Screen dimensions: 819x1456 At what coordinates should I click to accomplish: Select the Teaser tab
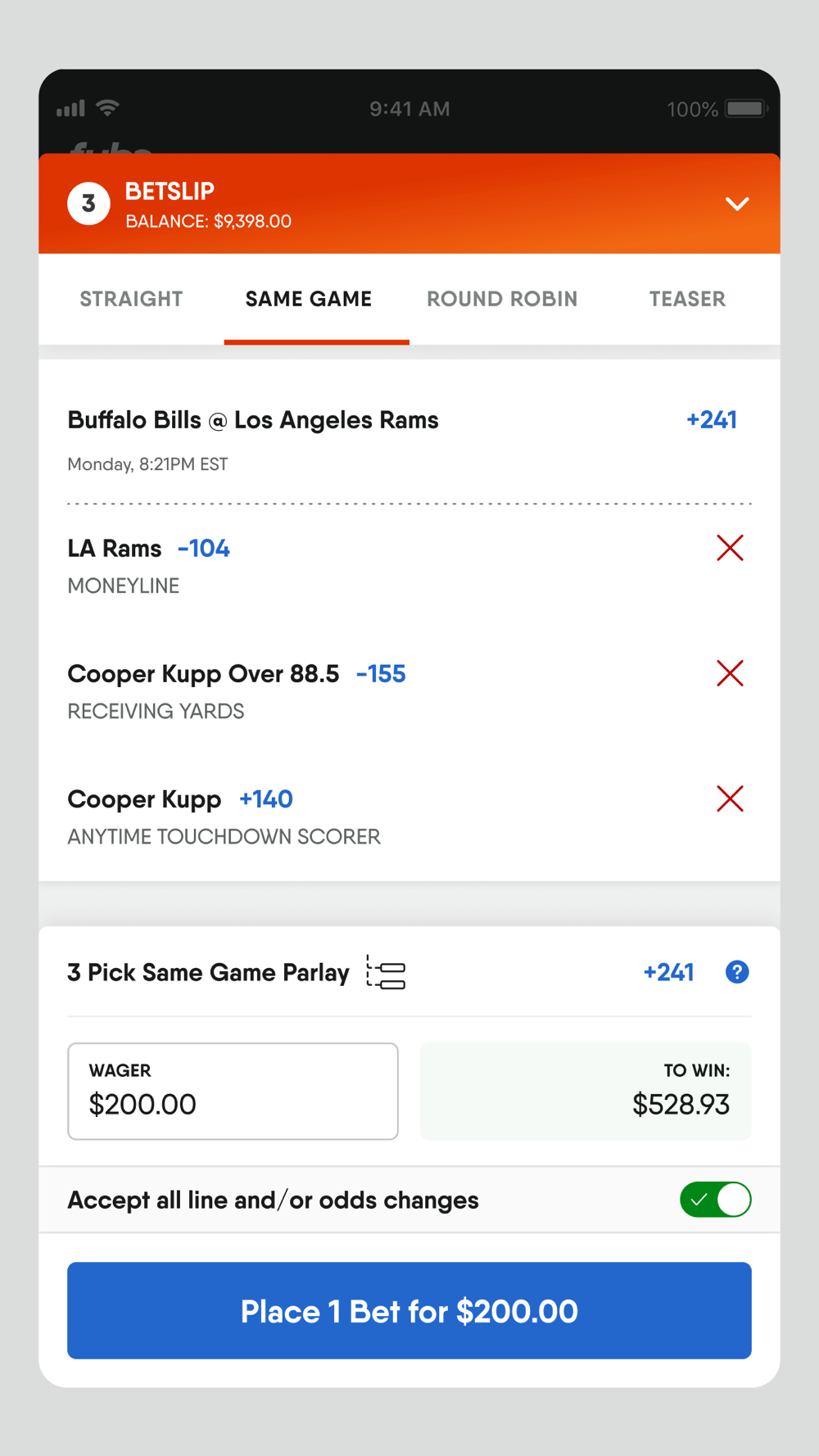[687, 299]
